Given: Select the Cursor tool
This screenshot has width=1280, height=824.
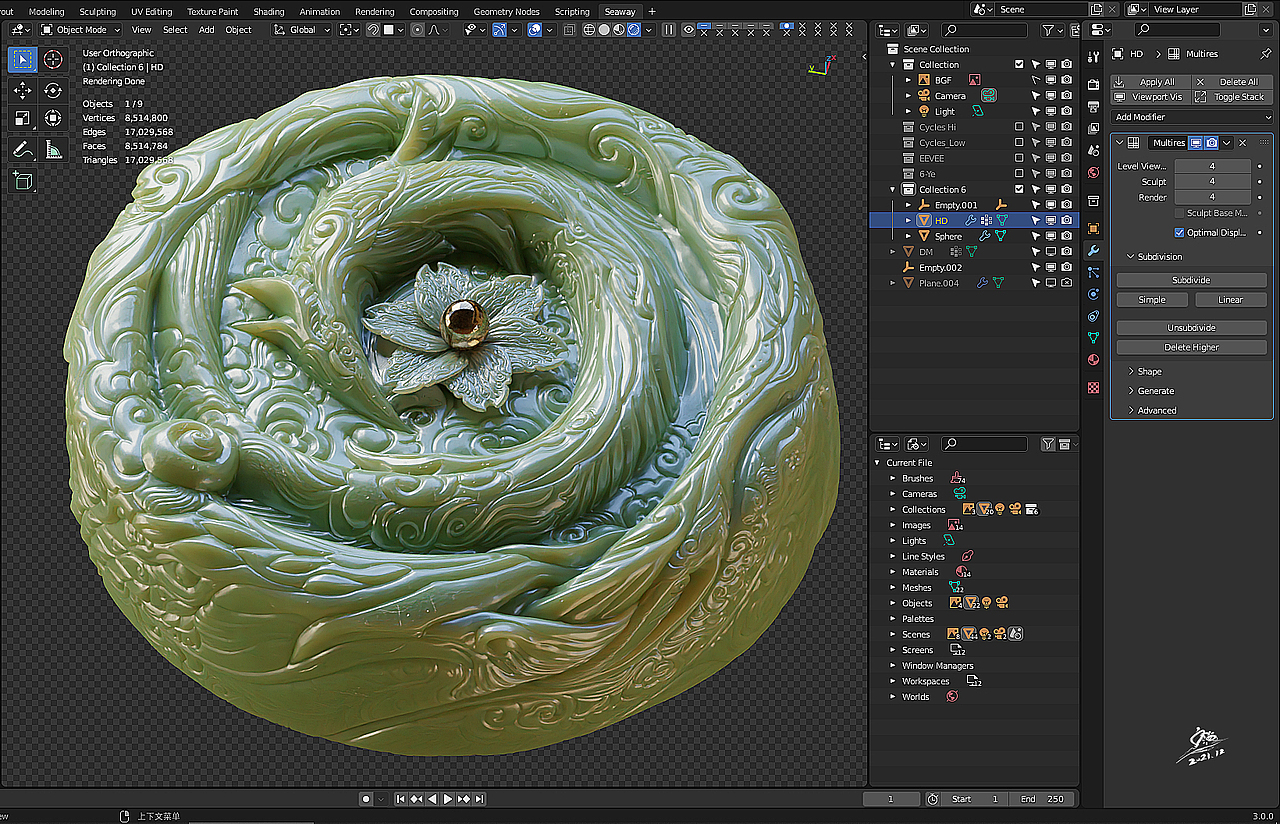Looking at the screenshot, I should 53,60.
